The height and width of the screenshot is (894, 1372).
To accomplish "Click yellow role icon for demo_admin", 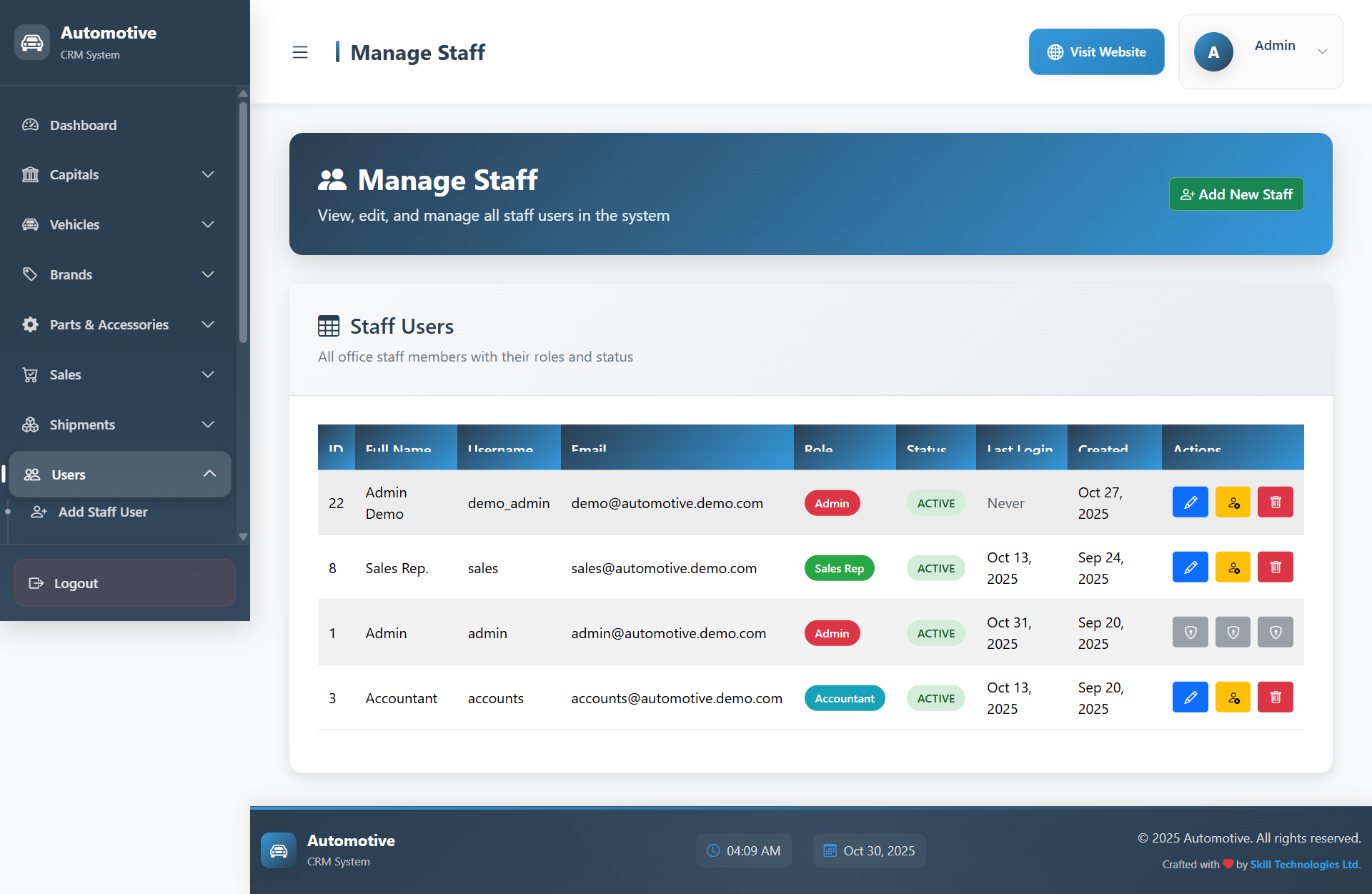I will (1233, 502).
